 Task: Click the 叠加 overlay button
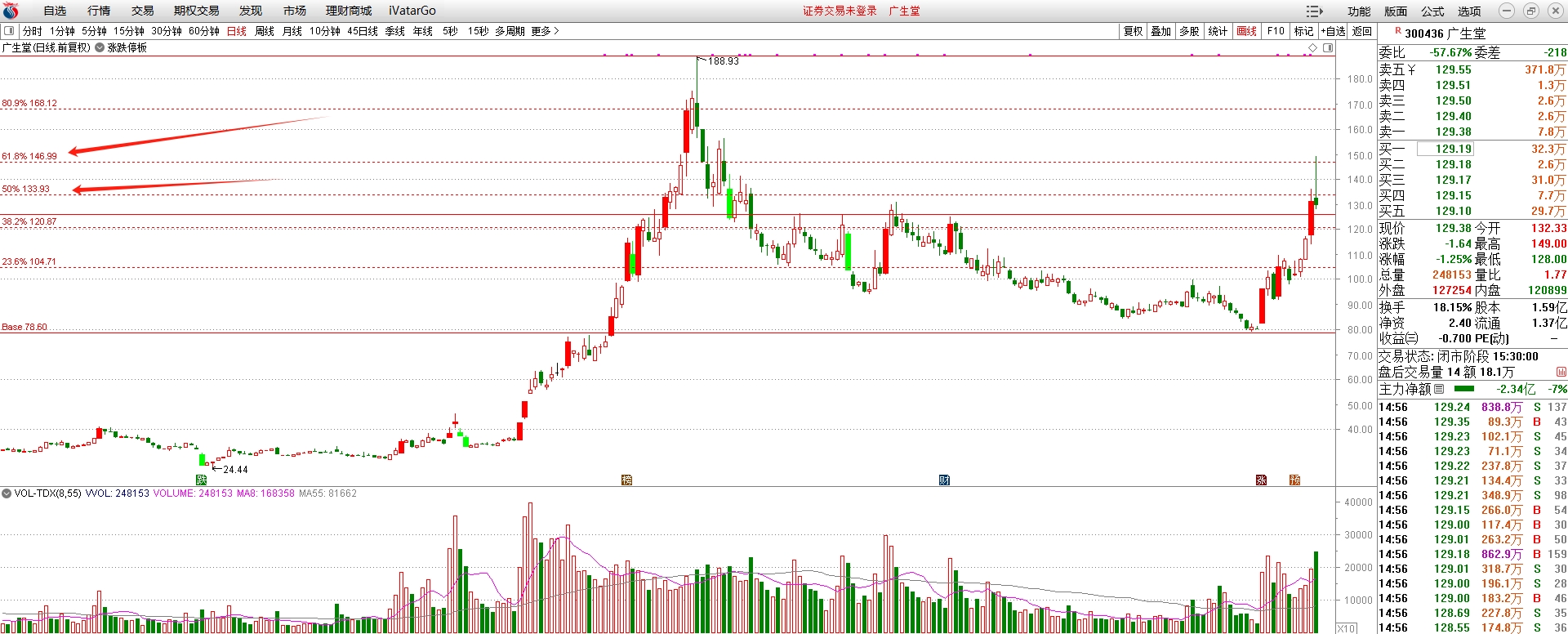coord(1161,31)
